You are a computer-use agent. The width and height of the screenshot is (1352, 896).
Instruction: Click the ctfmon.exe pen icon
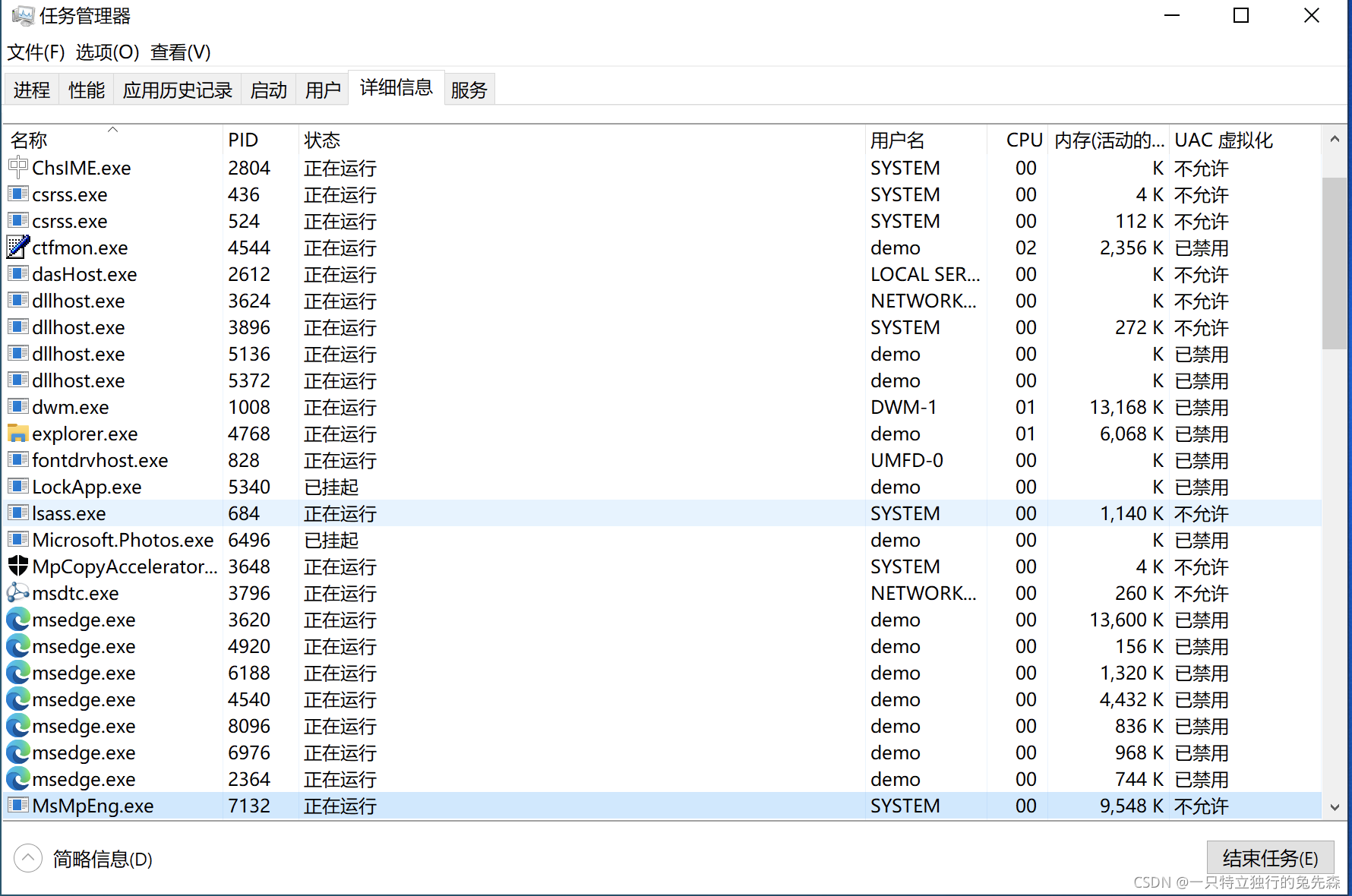click(18, 247)
